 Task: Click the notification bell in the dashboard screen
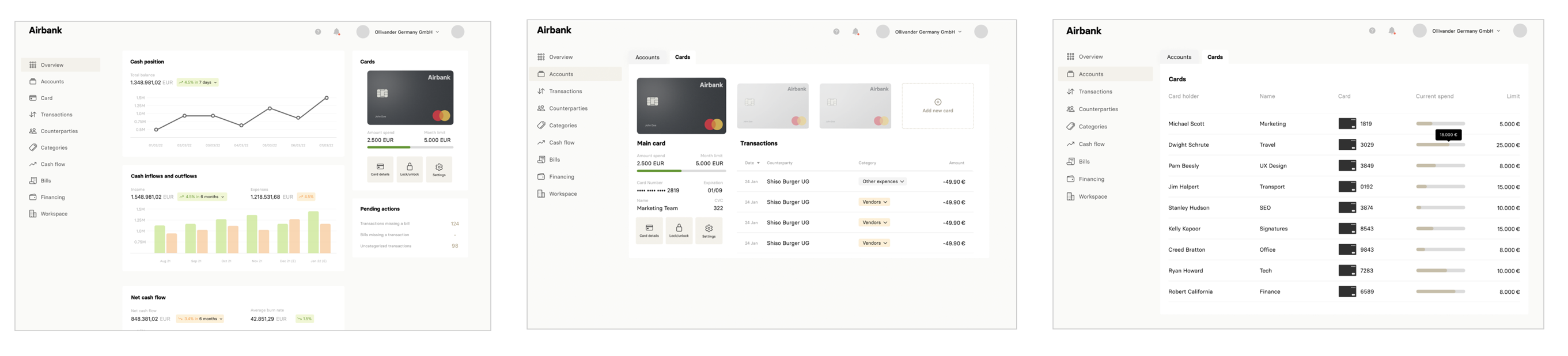tap(336, 32)
